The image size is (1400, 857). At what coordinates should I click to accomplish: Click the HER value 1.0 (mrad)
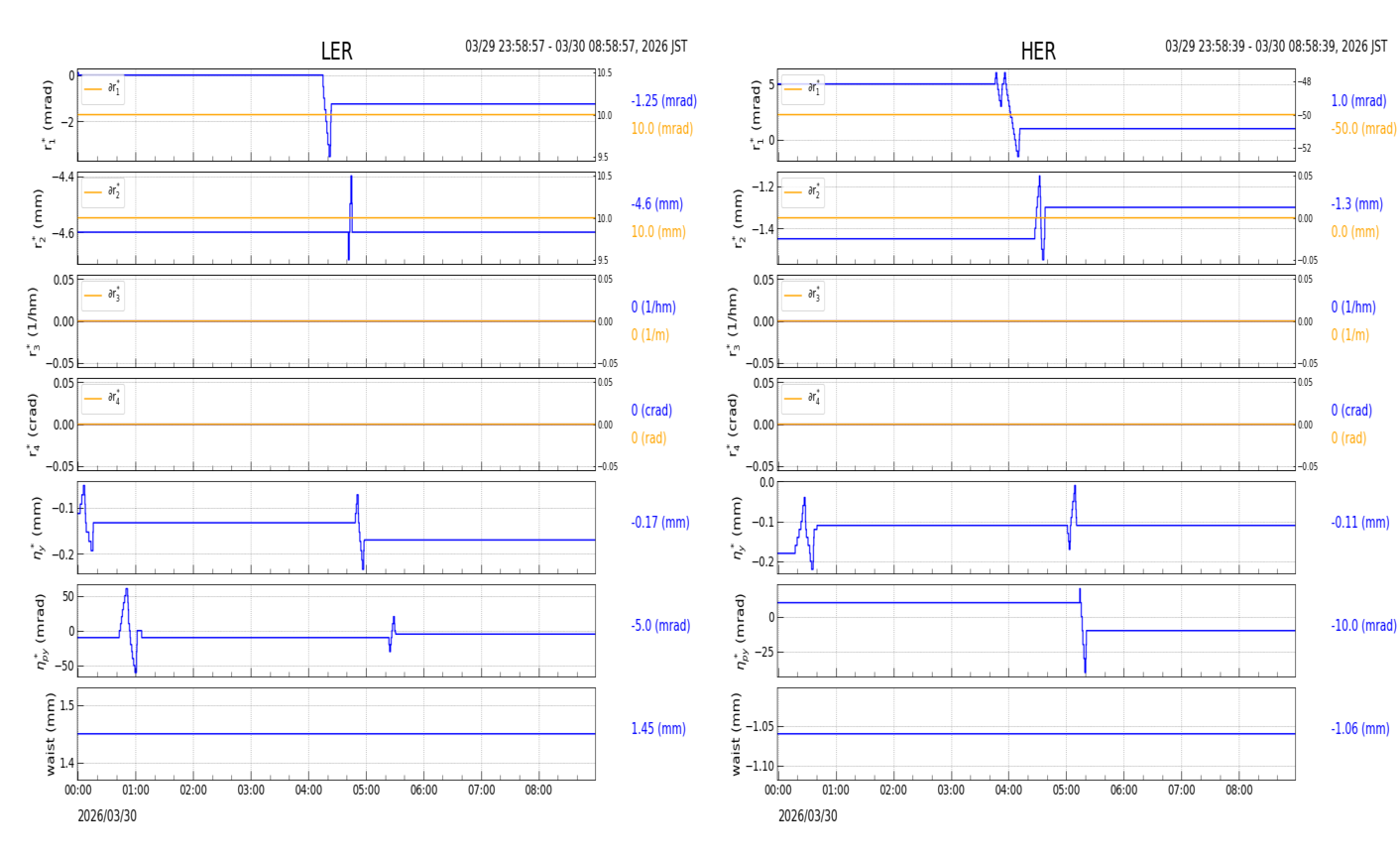1358,101
